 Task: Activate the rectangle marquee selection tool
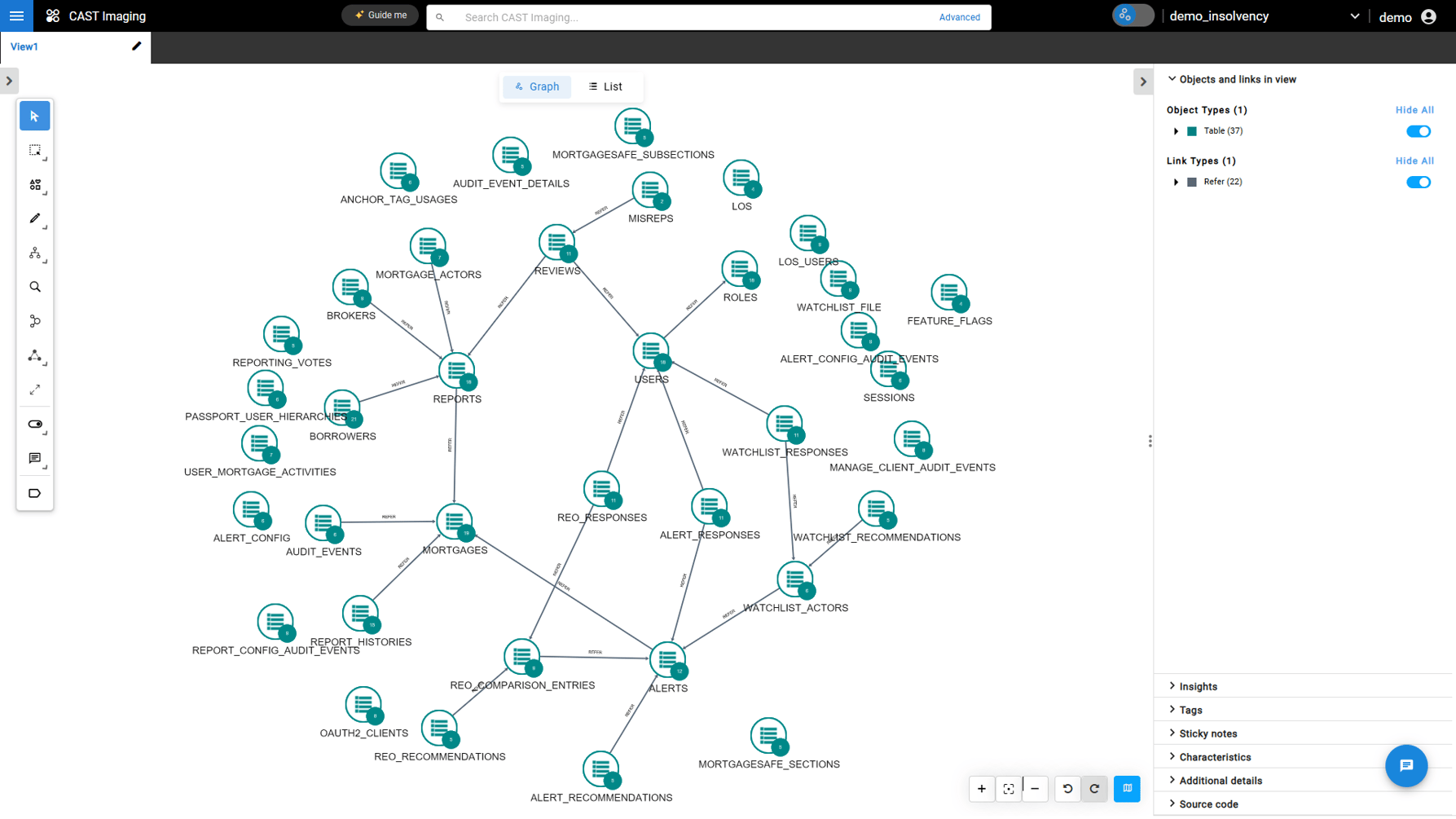tap(34, 151)
